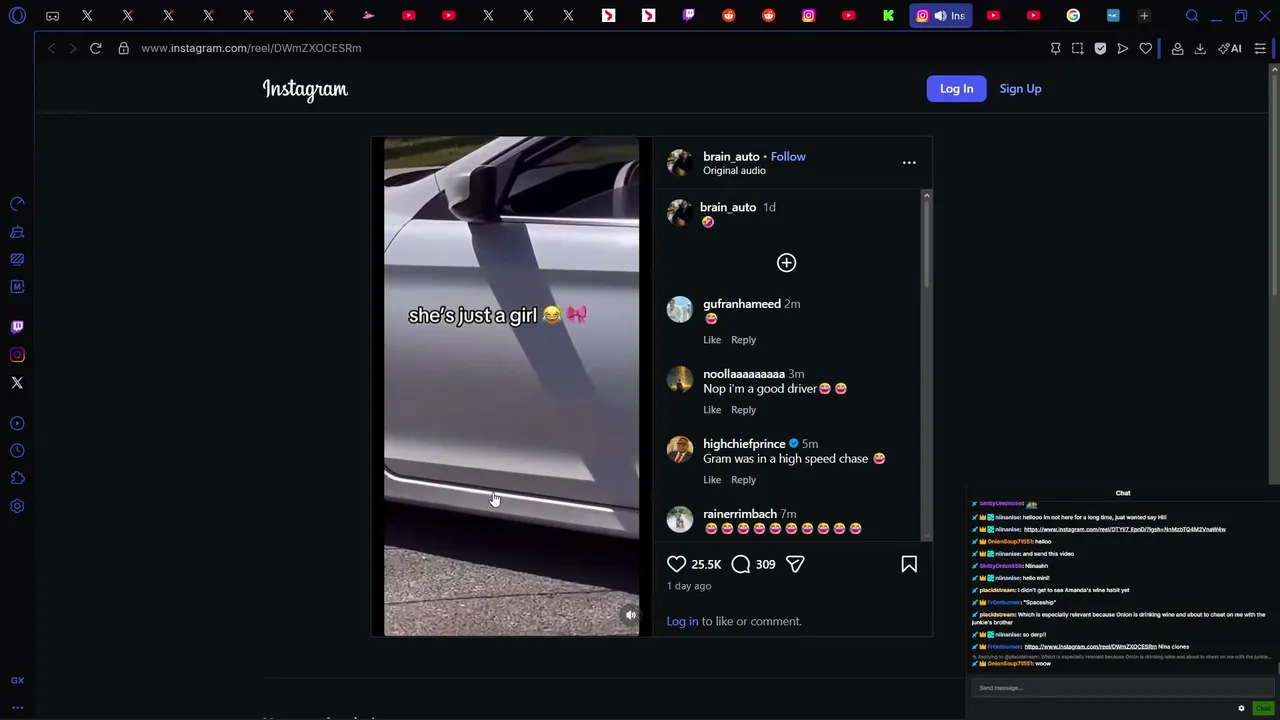Screen dimensions: 1280x720
Task: Open a new tab with plus button
Action: tap(1144, 16)
